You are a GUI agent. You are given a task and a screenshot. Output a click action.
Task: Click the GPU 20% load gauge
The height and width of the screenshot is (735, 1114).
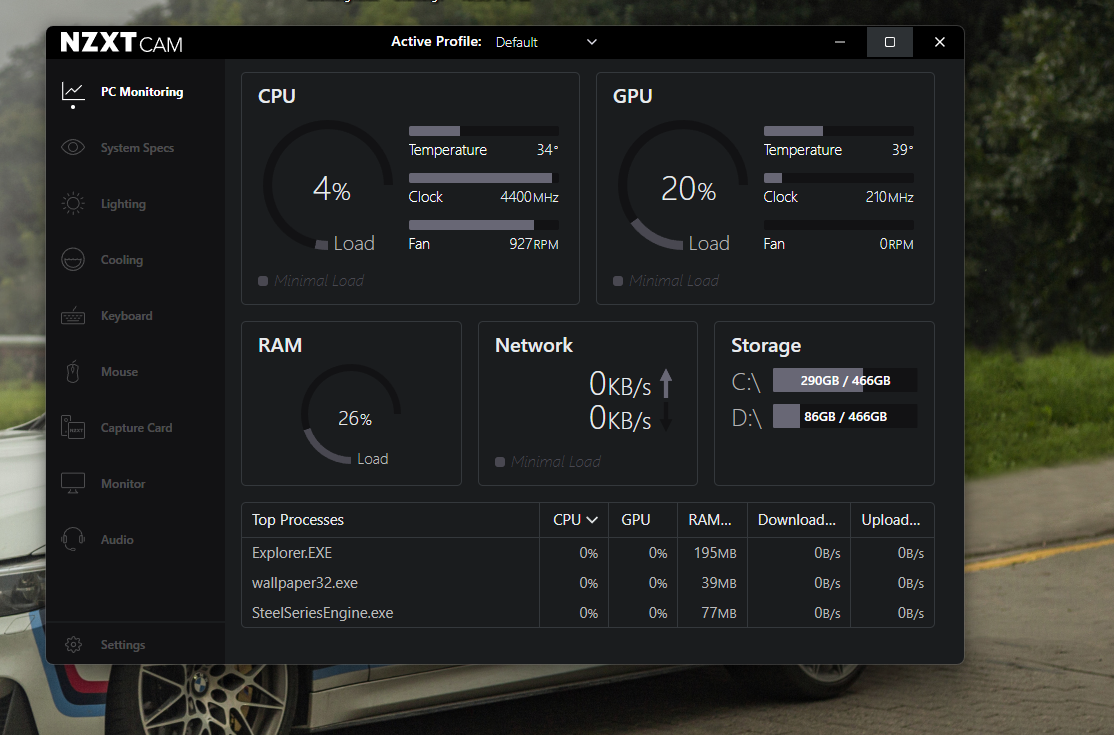(x=683, y=186)
